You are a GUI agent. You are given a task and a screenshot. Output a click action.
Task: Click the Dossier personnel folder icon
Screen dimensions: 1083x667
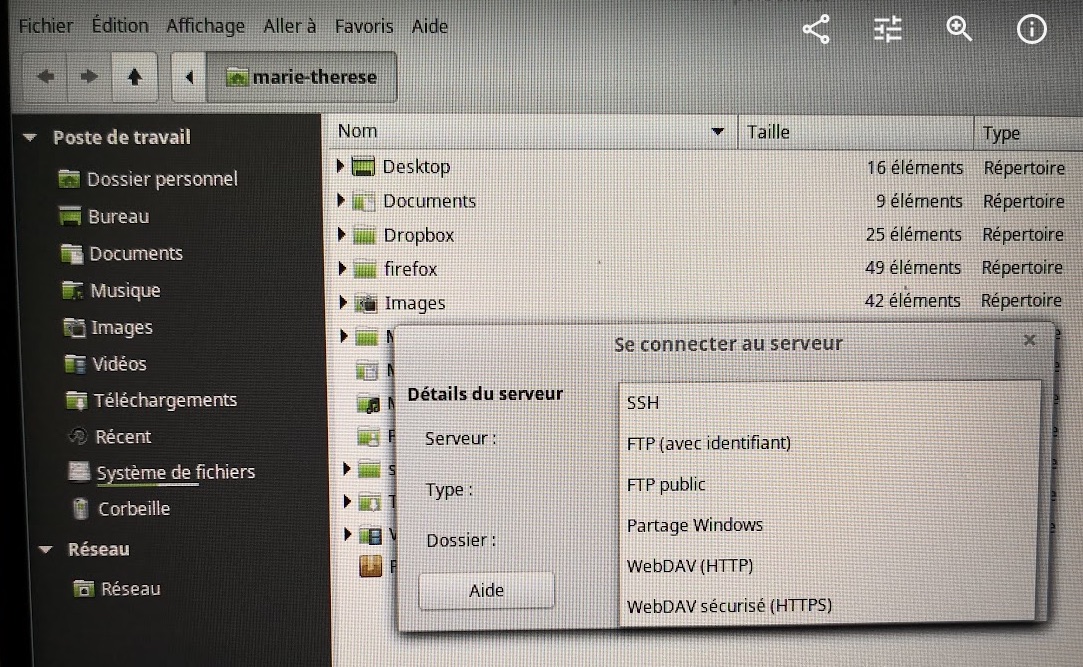pyautogui.click(x=69, y=180)
